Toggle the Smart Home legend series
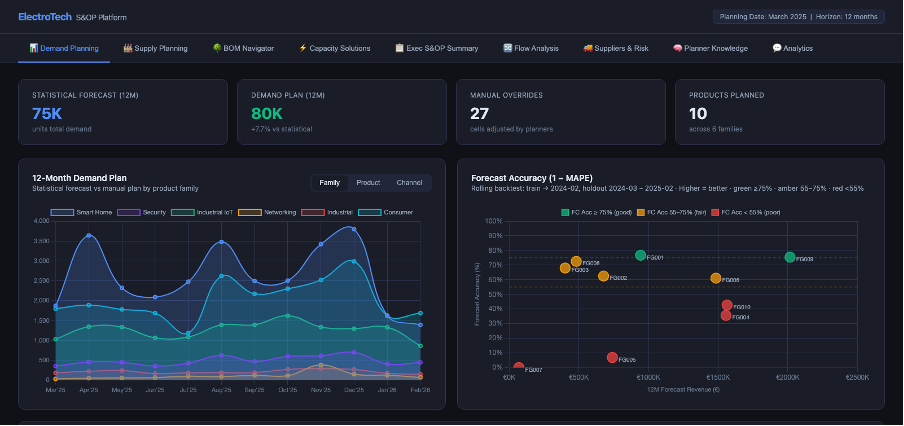The image size is (904, 426). pyautogui.click(x=82, y=212)
